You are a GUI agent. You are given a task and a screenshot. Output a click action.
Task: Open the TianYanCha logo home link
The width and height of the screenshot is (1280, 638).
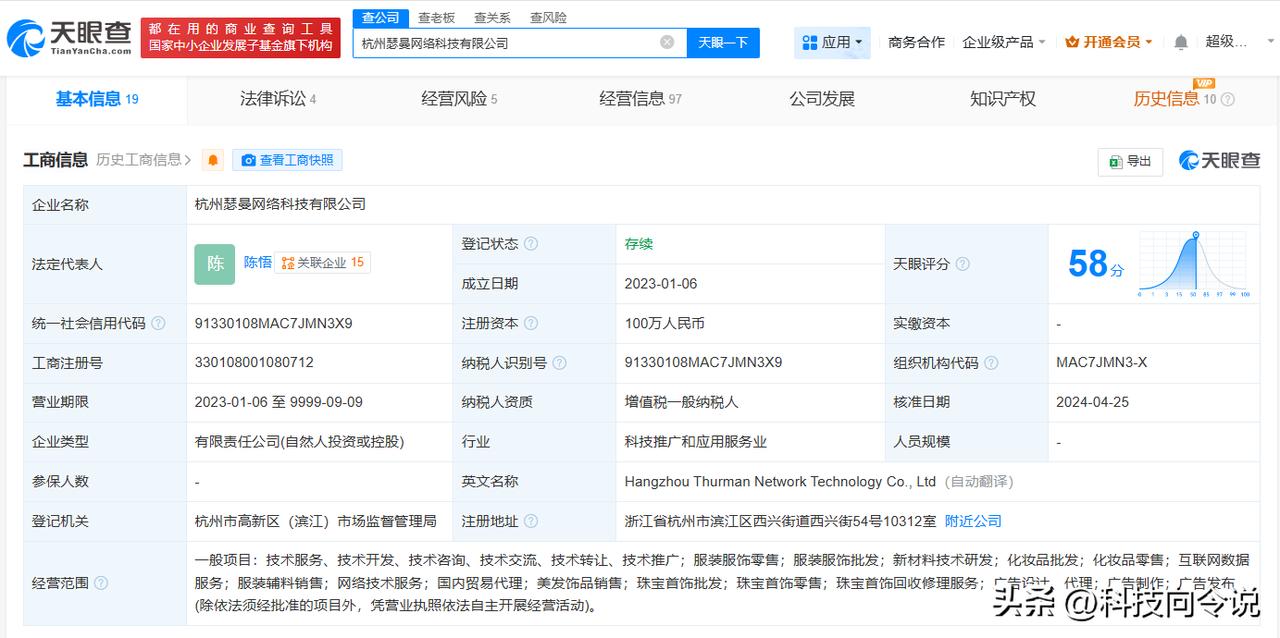point(69,37)
